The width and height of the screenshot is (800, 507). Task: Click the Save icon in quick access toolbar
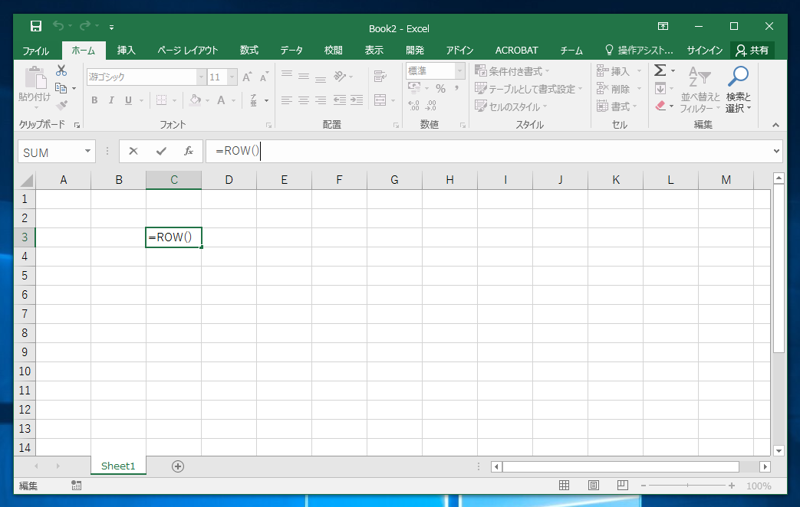click(x=36, y=26)
